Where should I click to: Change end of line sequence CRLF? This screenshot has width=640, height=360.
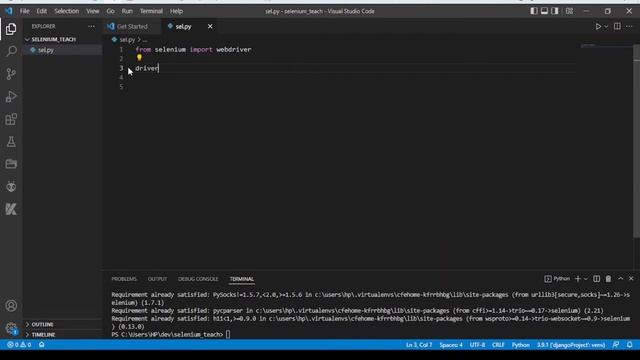point(498,345)
